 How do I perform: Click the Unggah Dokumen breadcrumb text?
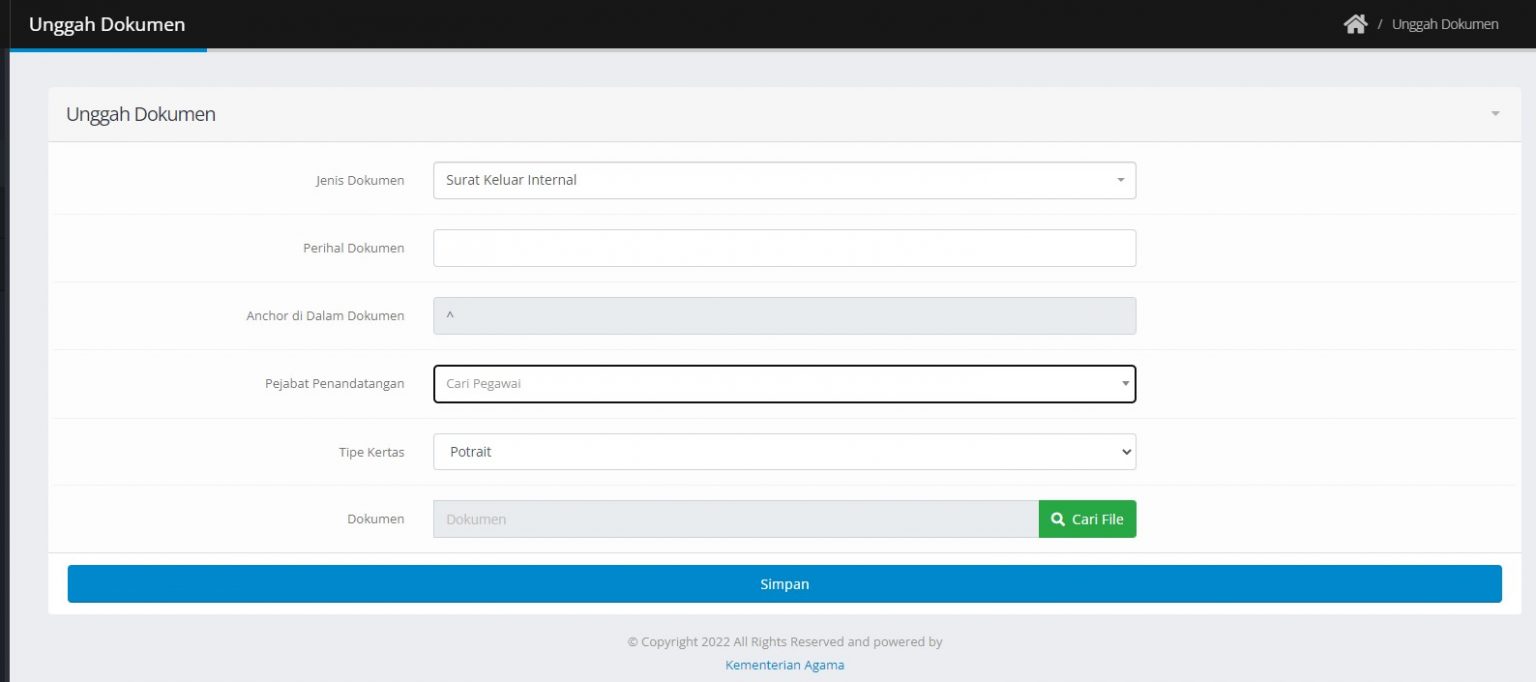click(x=1444, y=24)
